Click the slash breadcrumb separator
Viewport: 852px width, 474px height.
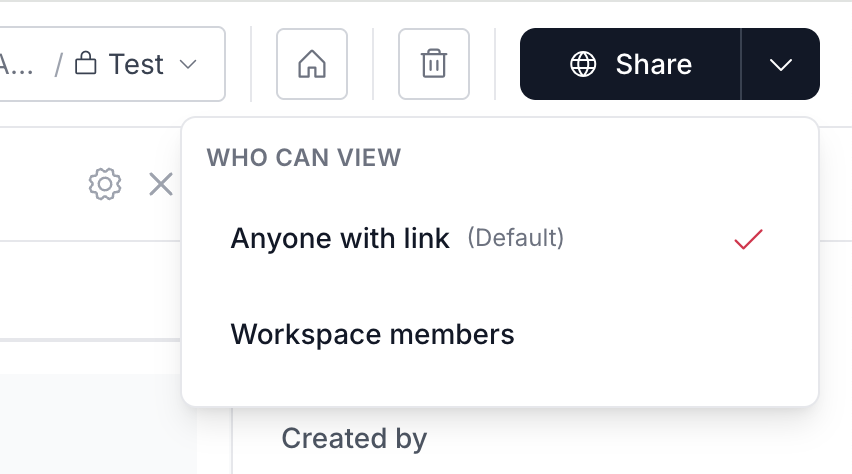[58, 65]
